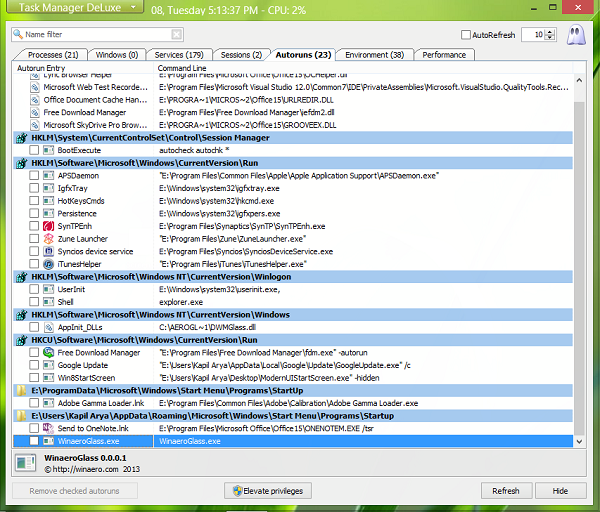
Task: Click the vertical scrollbar thumb in autoruns list
Action: click(x=579, y=268)
